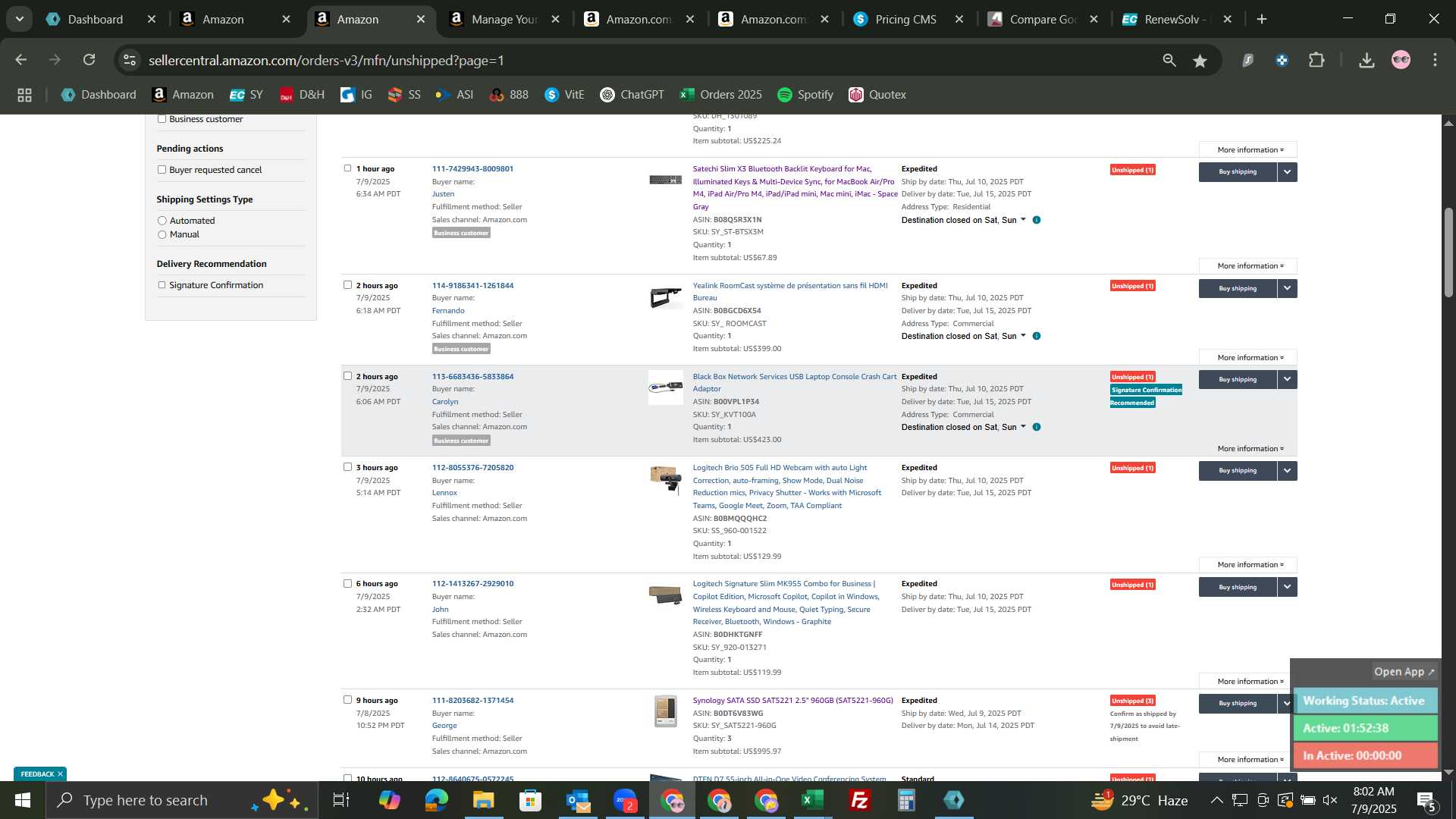Open the browser extensions puzzle icon
Image resolution: width=1456 pixels, height=819 pixels.
1316,60
